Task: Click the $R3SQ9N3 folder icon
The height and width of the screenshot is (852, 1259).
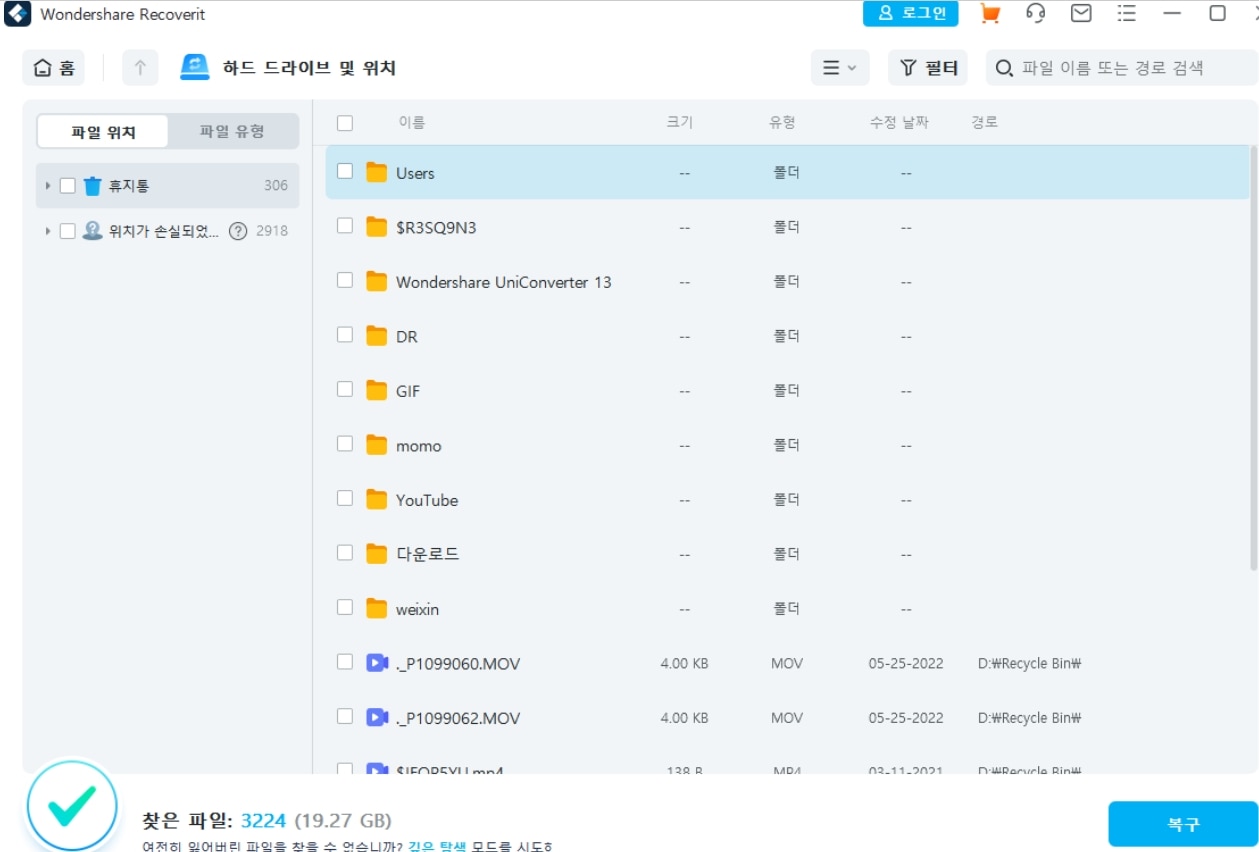Action: tap(376, 228)
